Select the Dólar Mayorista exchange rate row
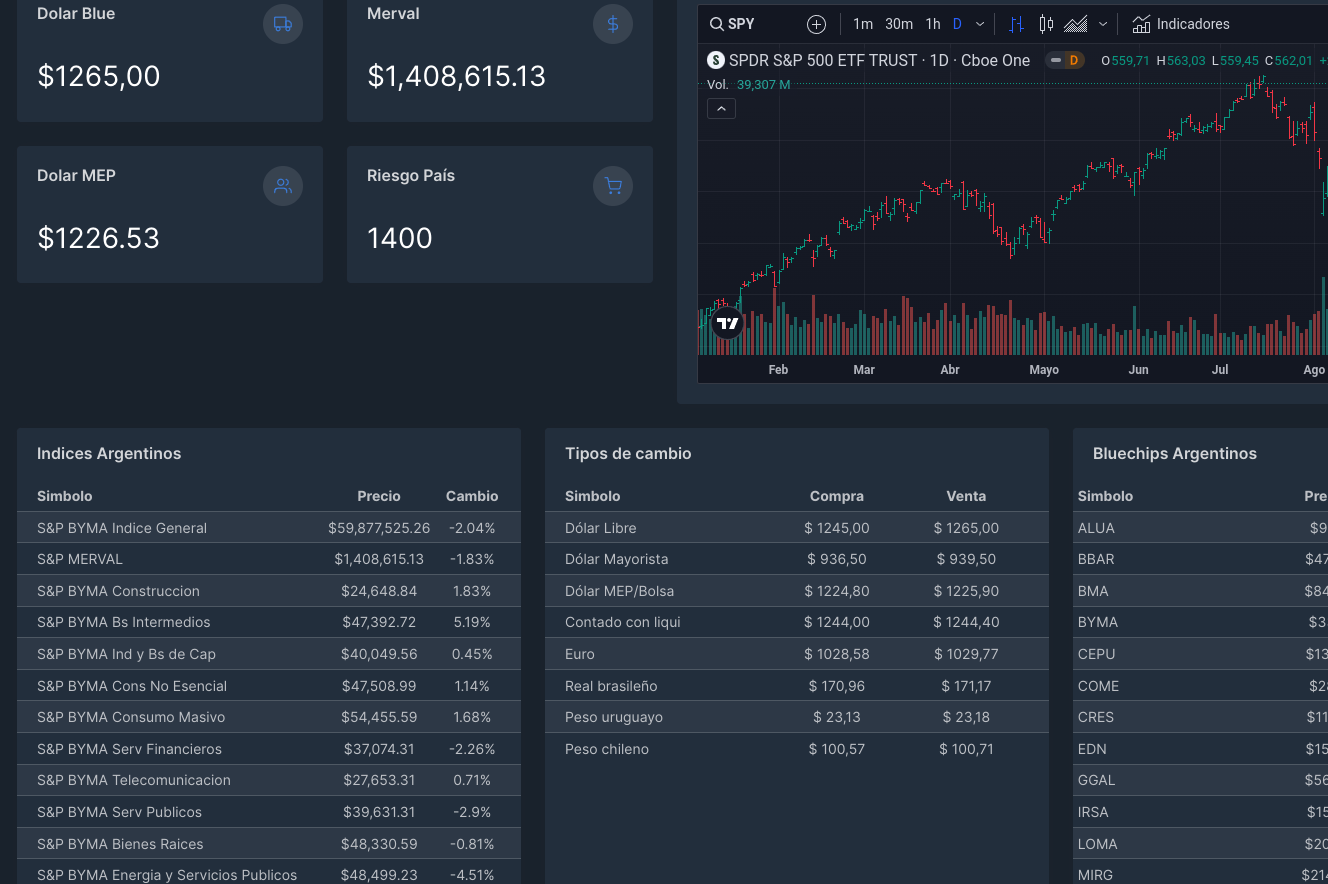 (x=796, y=559)
